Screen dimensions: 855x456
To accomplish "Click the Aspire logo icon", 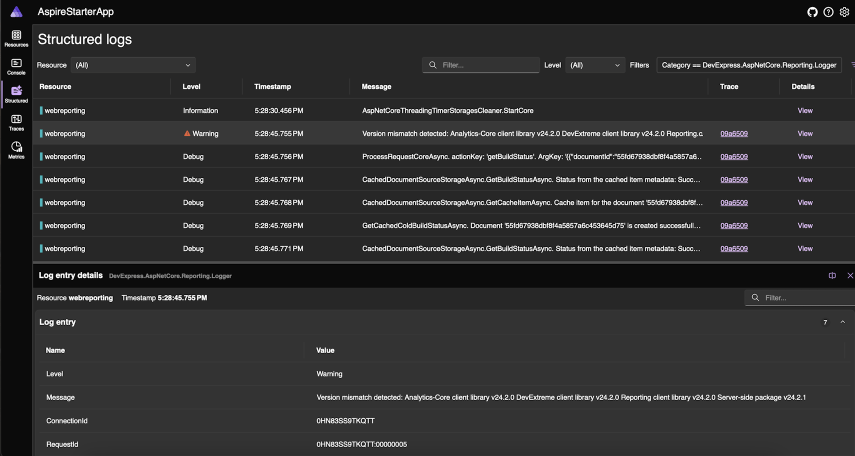I will (x=16, y=12).
